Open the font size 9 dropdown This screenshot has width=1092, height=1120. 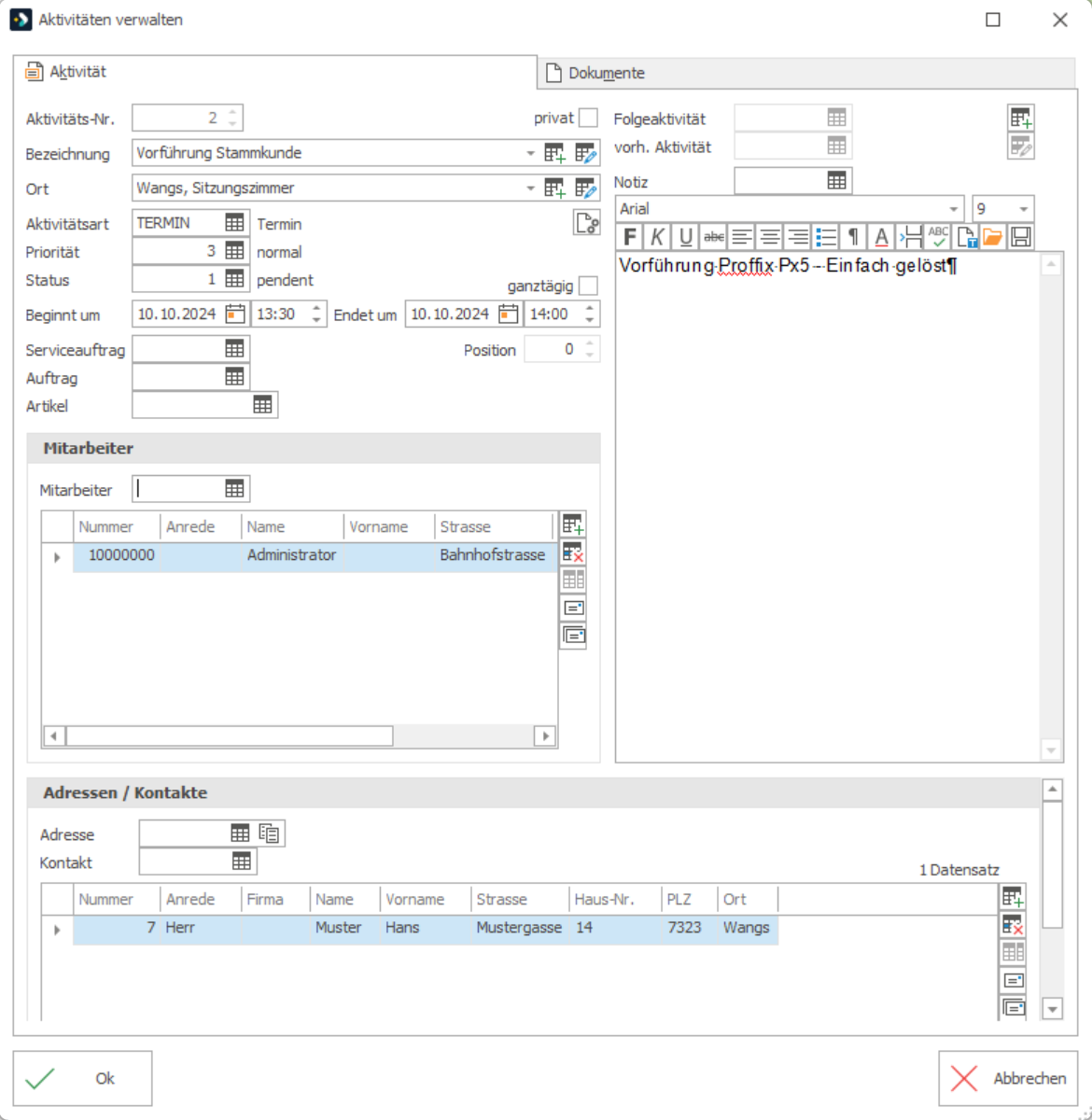coord(1024,209)
